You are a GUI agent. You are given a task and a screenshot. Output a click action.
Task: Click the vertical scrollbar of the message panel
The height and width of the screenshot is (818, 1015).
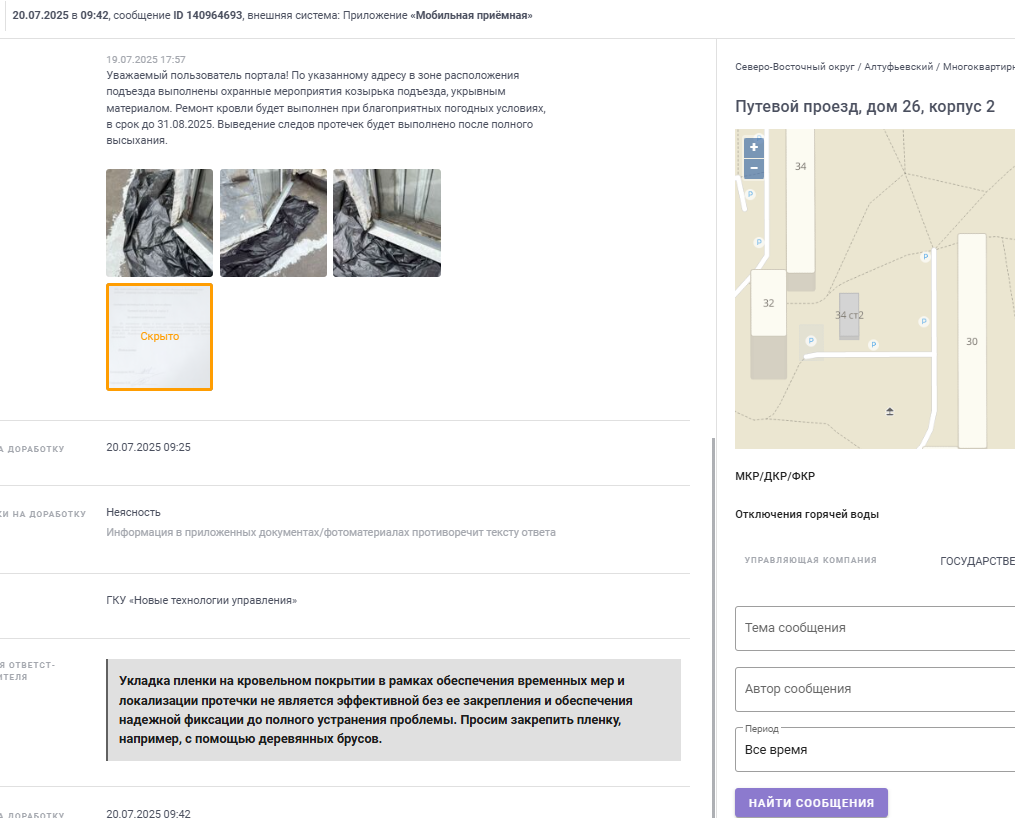(713, 626)
